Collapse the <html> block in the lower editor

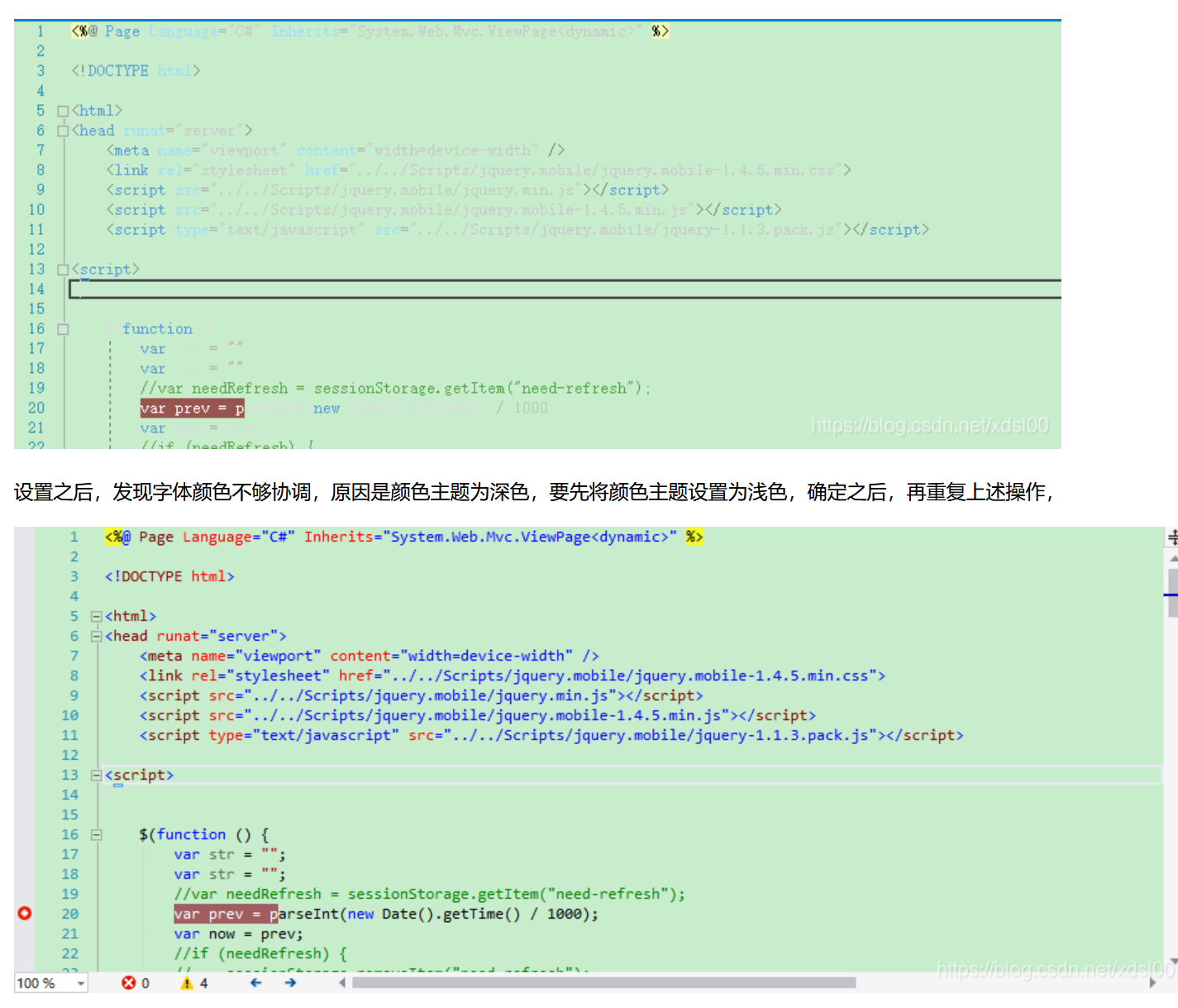point(96,616)
